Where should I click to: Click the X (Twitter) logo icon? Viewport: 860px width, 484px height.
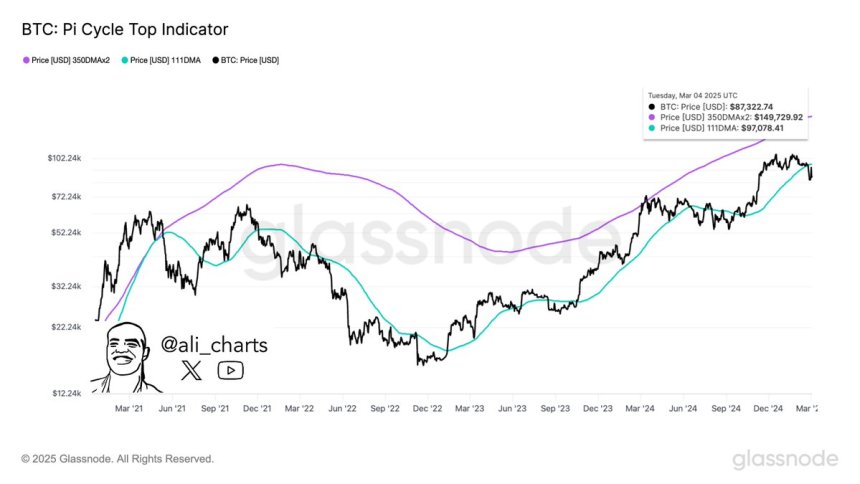coord(193,370)
